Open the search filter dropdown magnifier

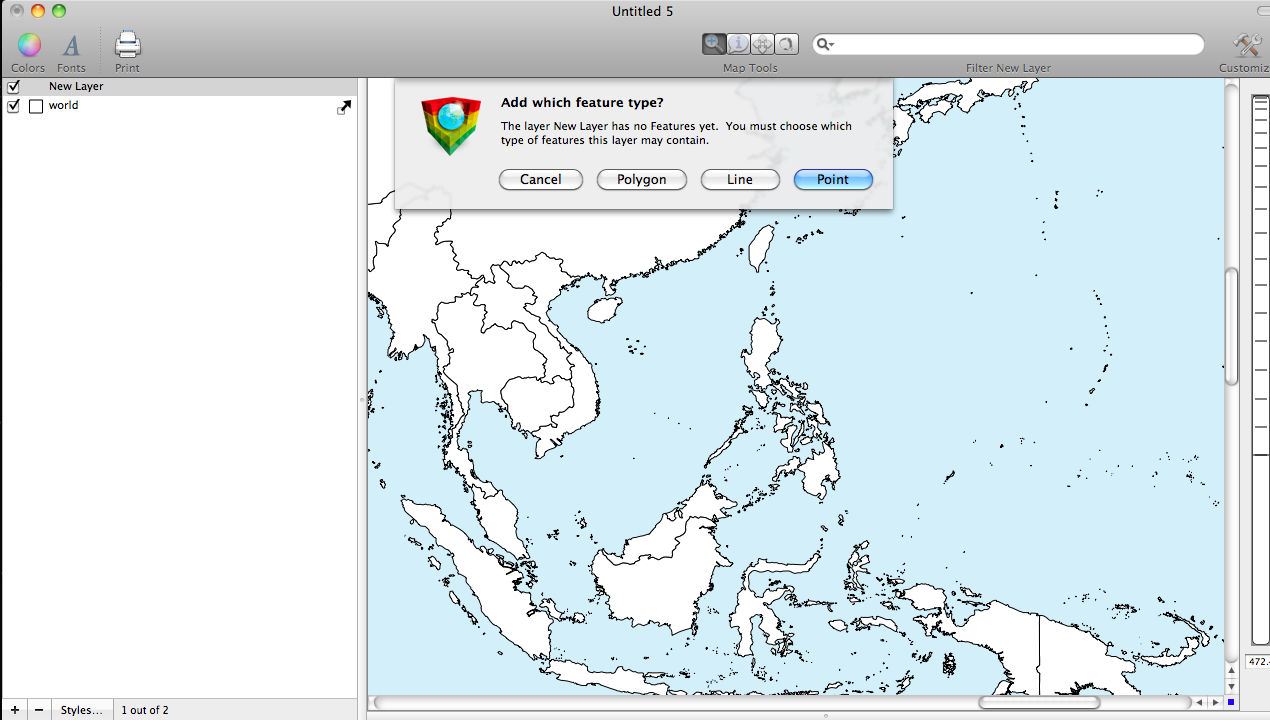pyautogui.click(x=825, y=45)
